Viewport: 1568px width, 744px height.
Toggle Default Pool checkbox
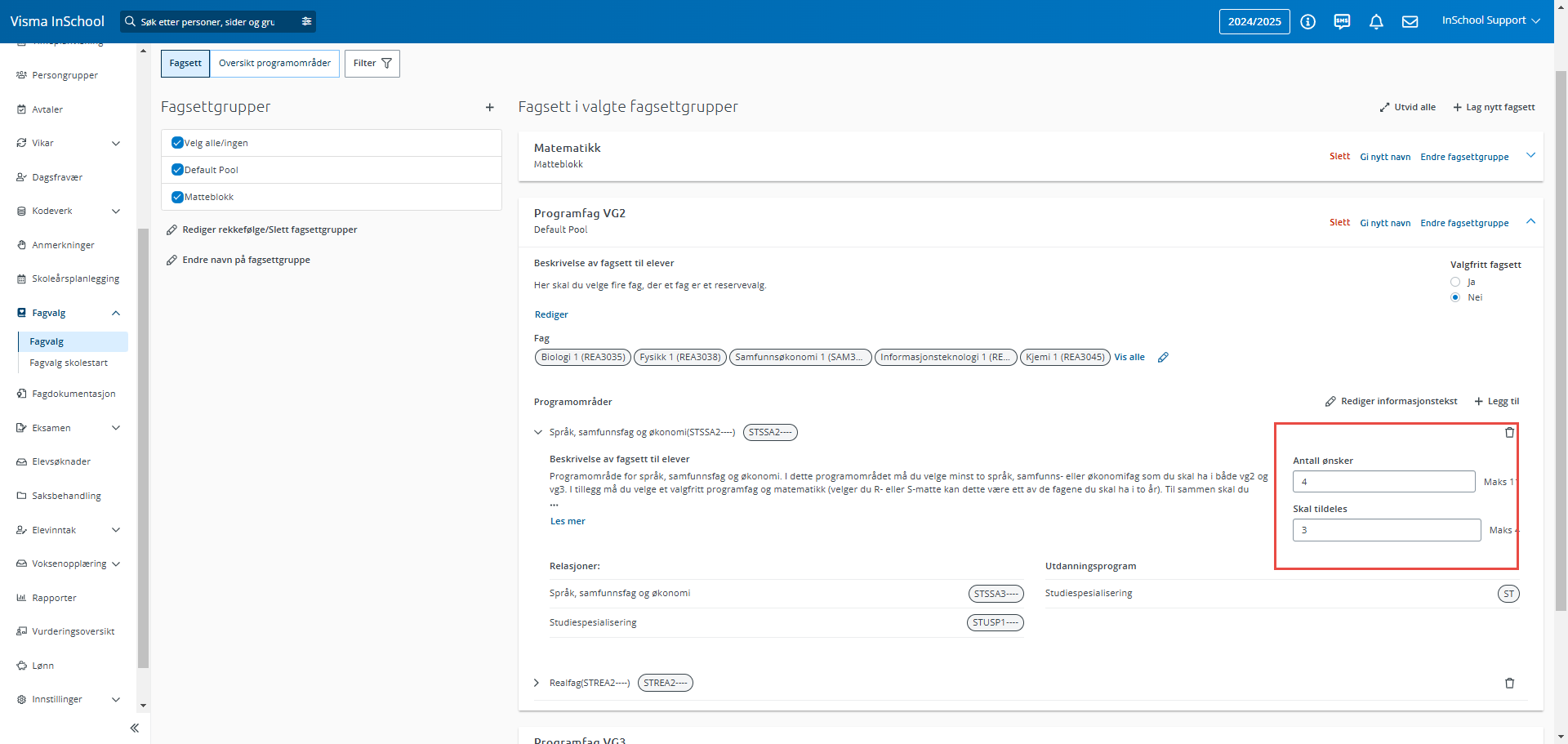[x=177, y=170]
